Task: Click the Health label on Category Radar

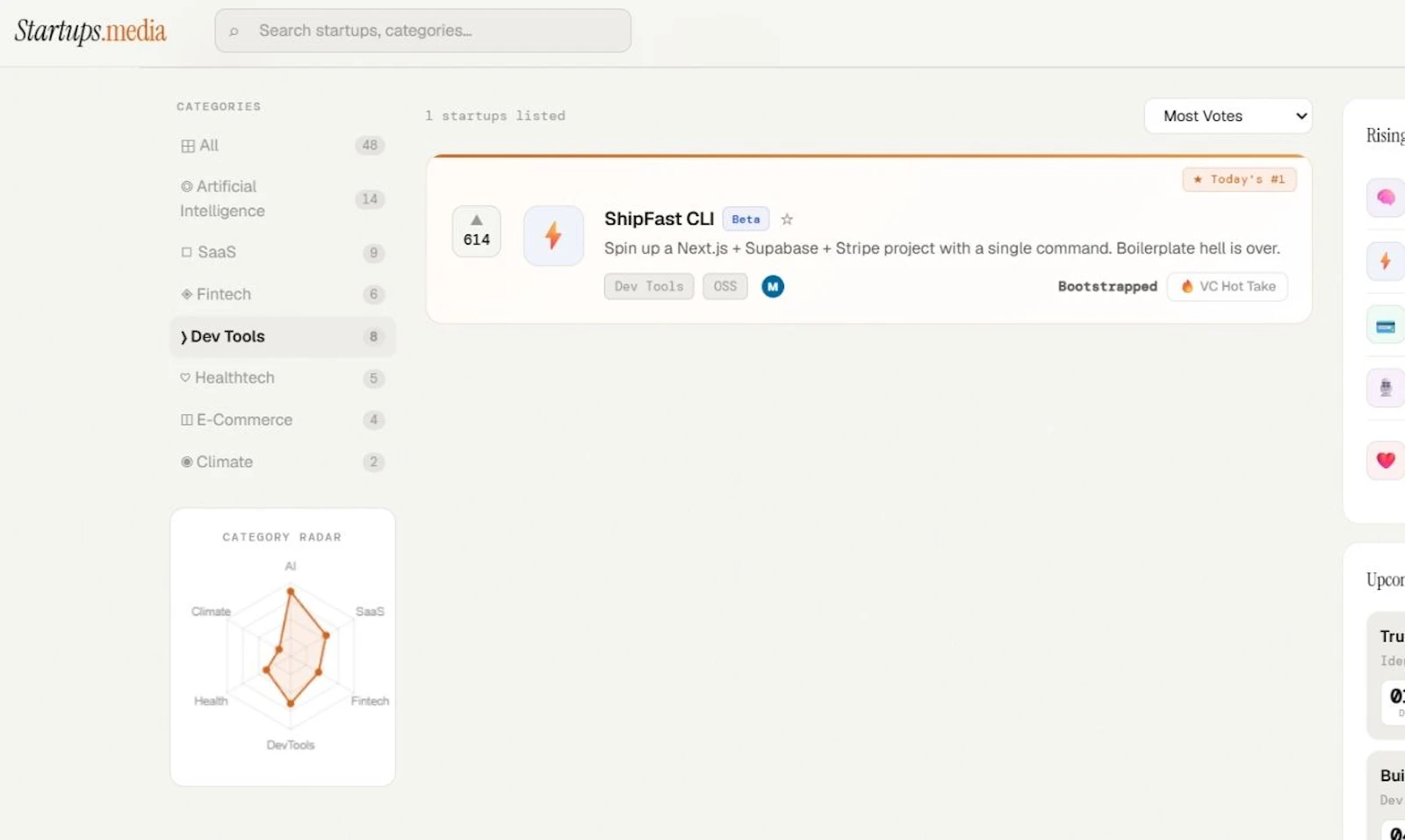Action: (x=211, y=700)
